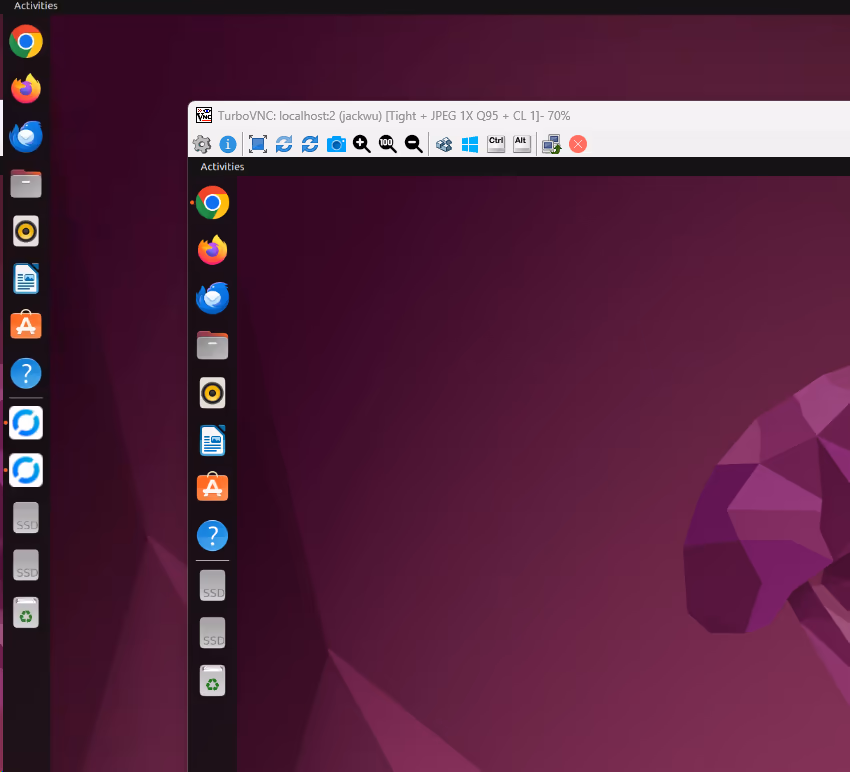Image resolution: width=850 pixels, height=772 pixels.
Task: Reset remote view zoom to 100%
Action: 386,144
